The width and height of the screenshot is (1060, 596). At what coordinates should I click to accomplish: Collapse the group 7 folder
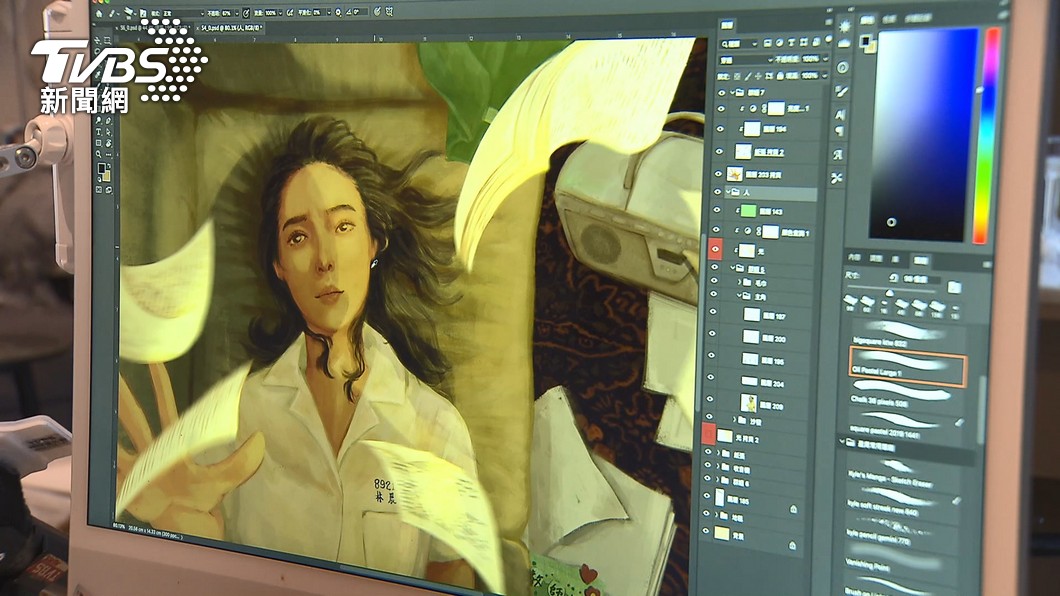pos(731,92)
